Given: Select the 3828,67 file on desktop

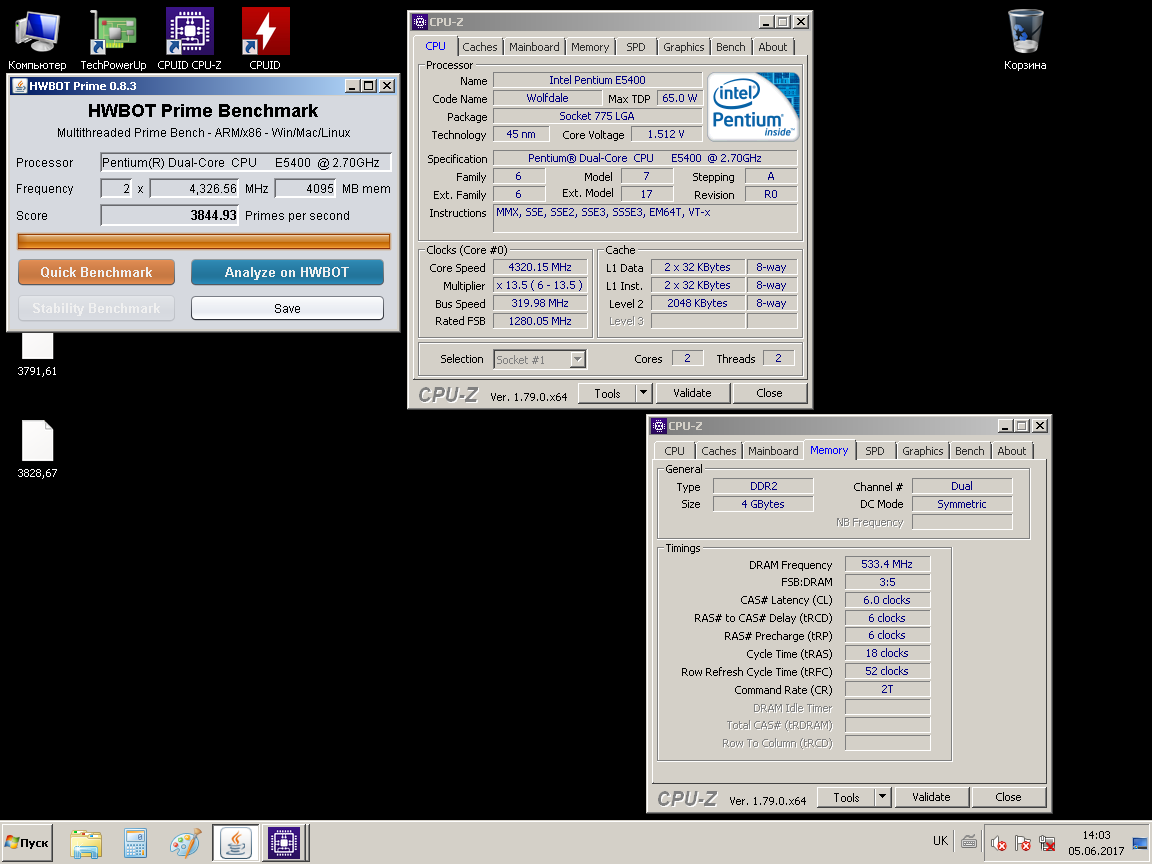Looking at the screenshot, I should point(37,450).
